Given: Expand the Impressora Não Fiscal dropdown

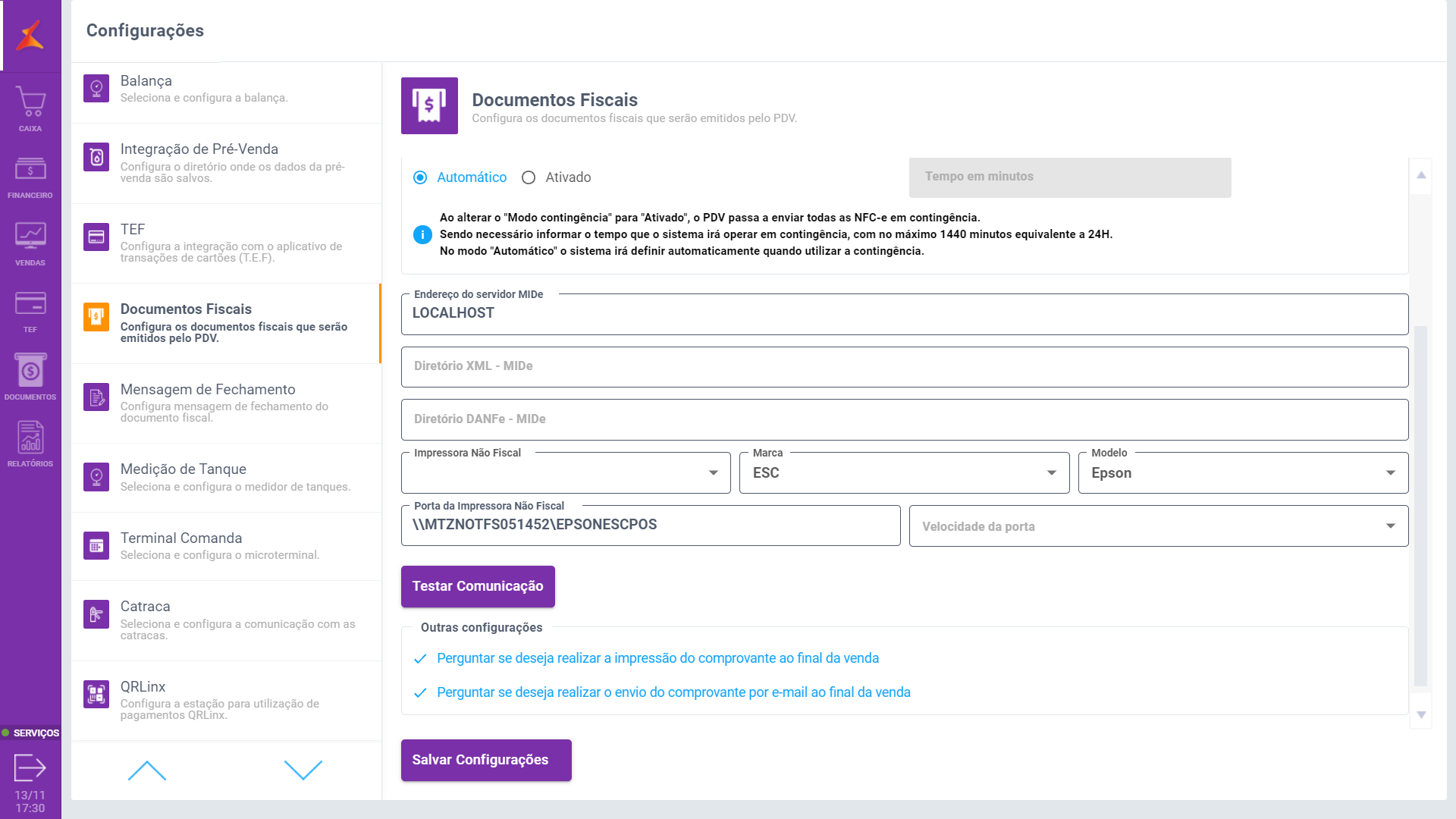Looking at the screenshot, I should point(713,473).
